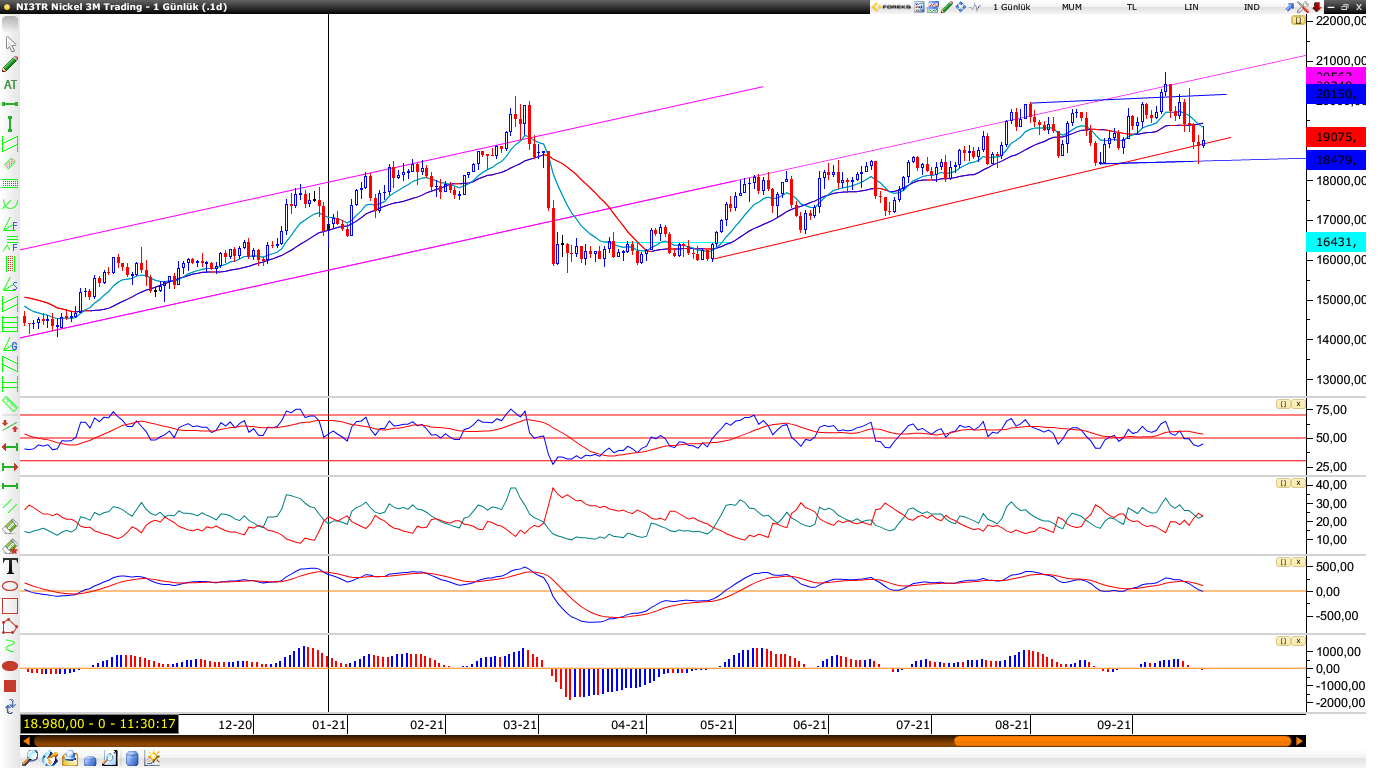Open the MUM chart type selector
1380x768 pixels.
[1072, 7]
